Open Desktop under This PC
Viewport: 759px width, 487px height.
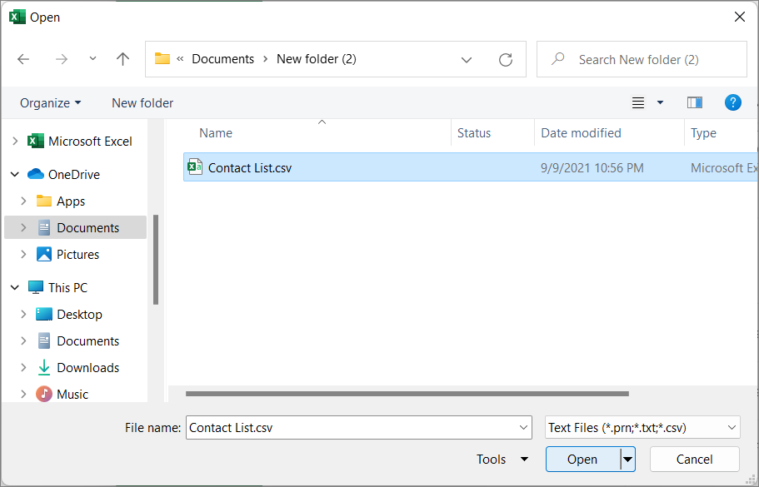pyautogui.click(x=79, y=314)
